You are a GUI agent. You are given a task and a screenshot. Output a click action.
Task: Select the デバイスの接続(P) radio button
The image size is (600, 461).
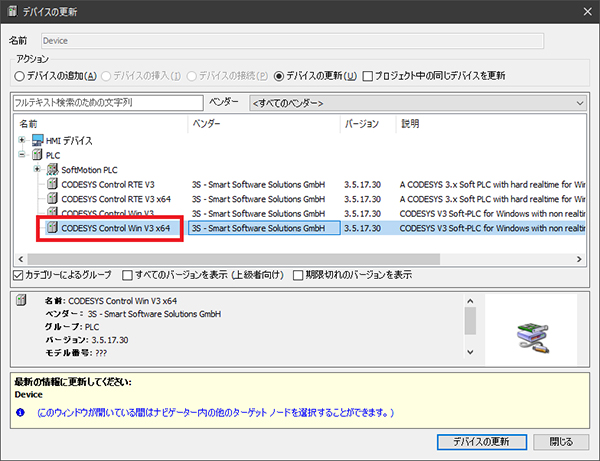coord(191,76)
